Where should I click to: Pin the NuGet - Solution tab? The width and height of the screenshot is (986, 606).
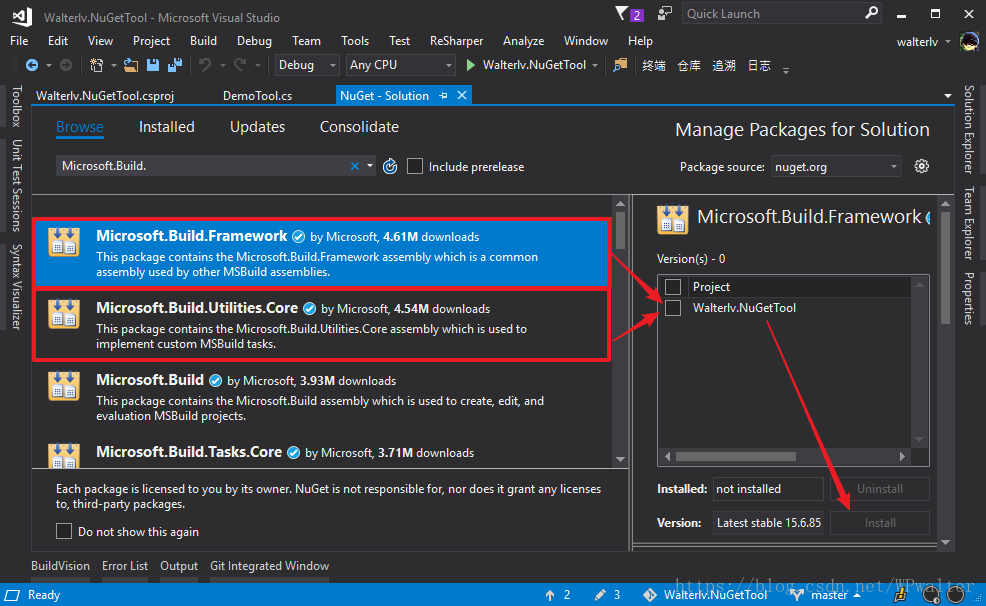click(x=443, y=96)
